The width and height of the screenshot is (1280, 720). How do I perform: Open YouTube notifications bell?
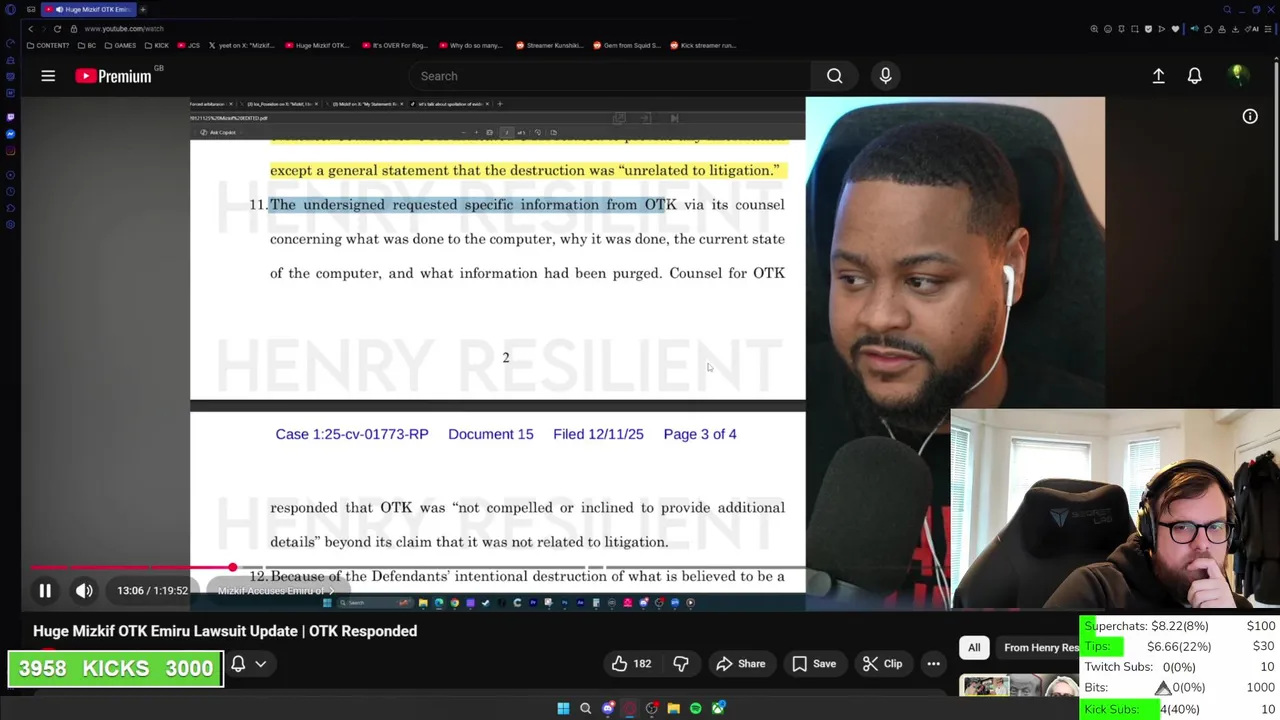tap(1194, 76)
